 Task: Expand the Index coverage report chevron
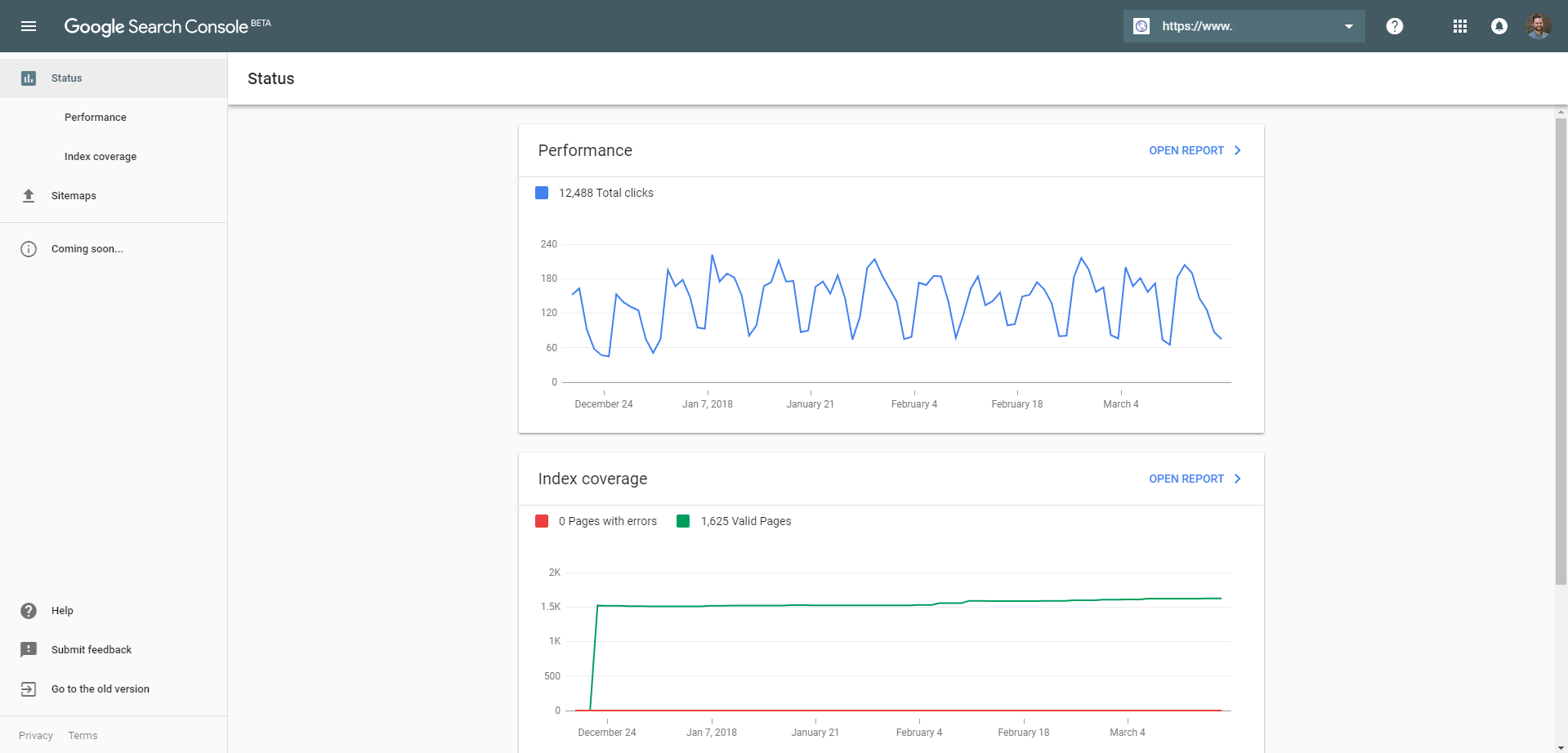(x=1238, y=479)
